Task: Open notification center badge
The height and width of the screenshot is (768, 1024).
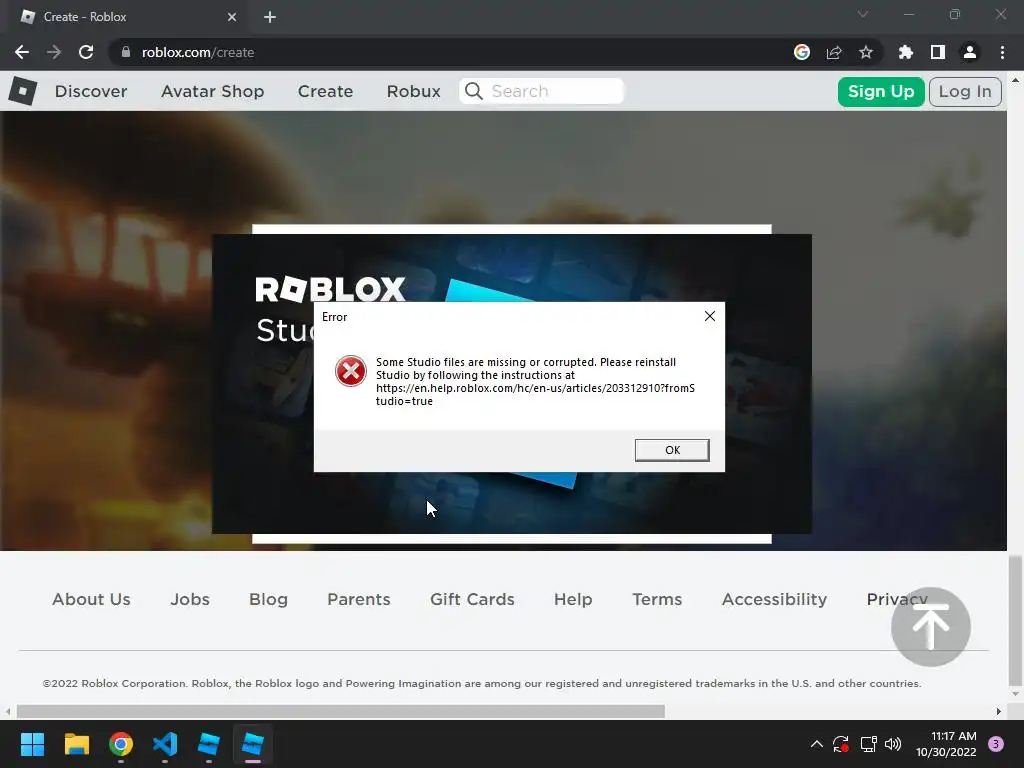Action: [996, 744]
